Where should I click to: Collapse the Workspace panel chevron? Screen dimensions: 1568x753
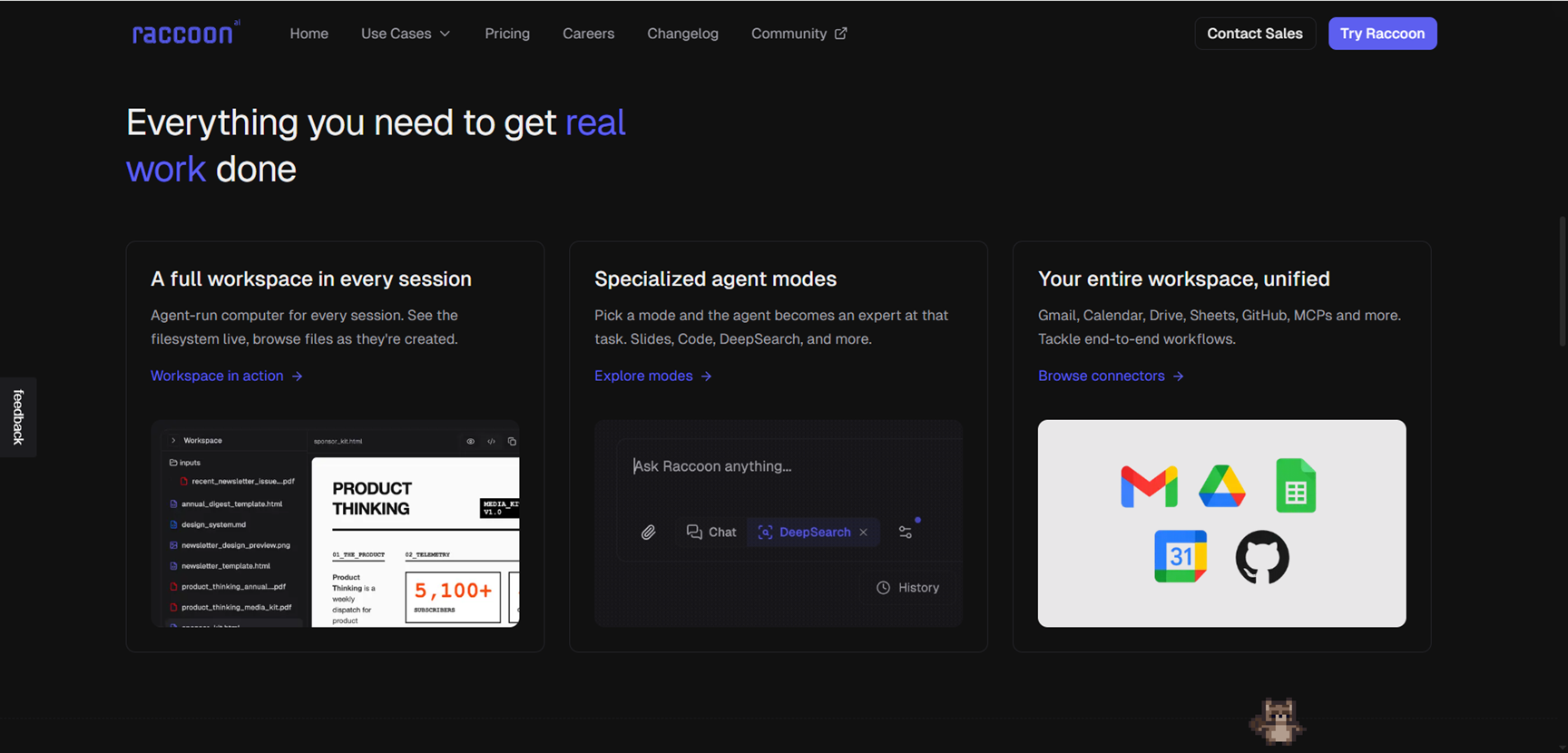(x=173, y=441)
